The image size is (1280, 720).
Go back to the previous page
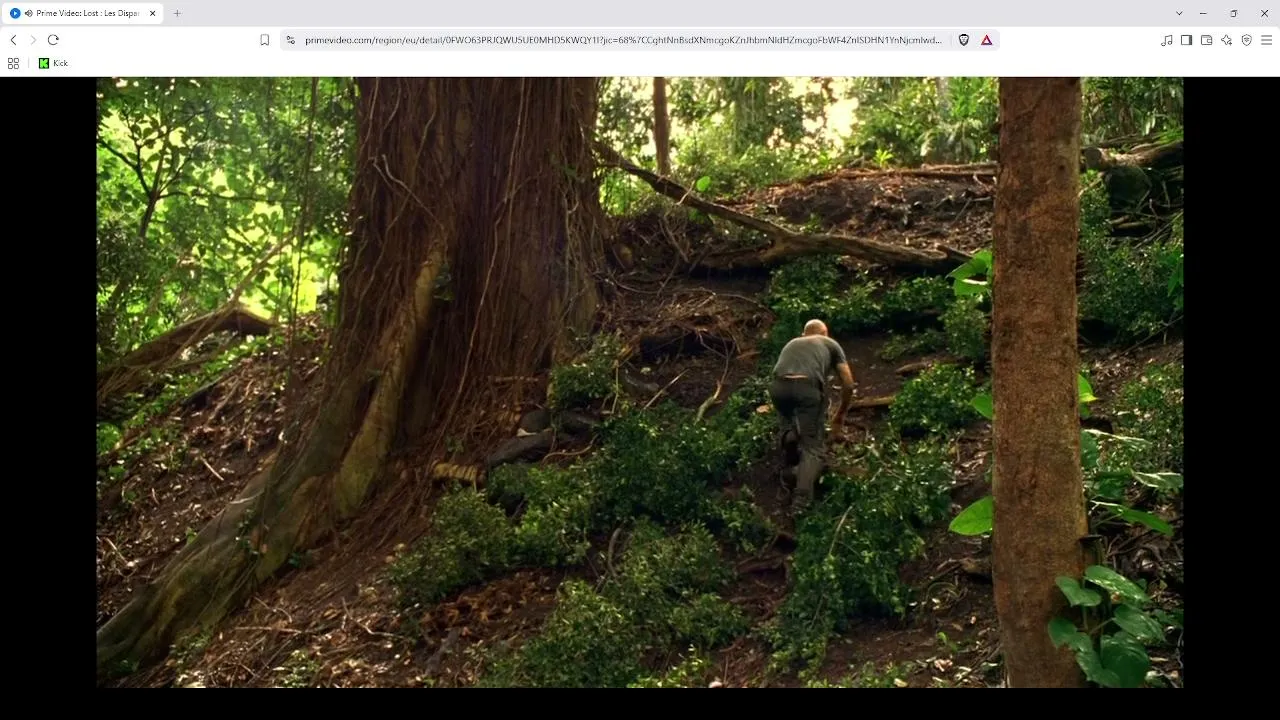13,40
